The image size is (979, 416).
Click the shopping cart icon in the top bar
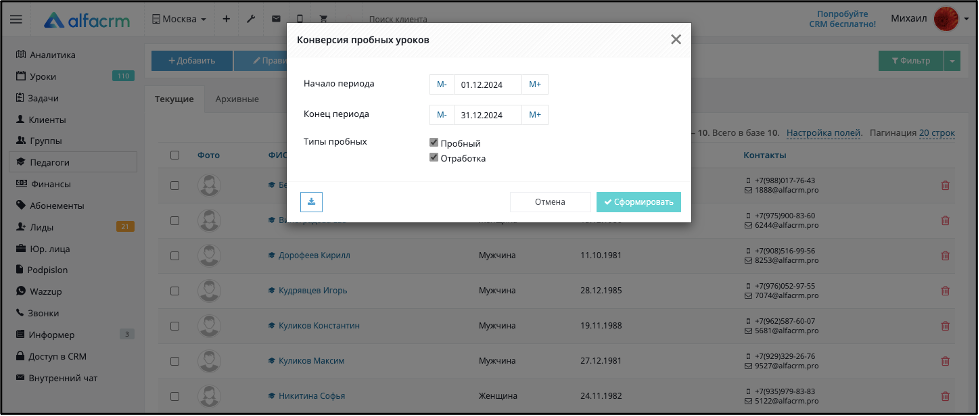(323, 19)
